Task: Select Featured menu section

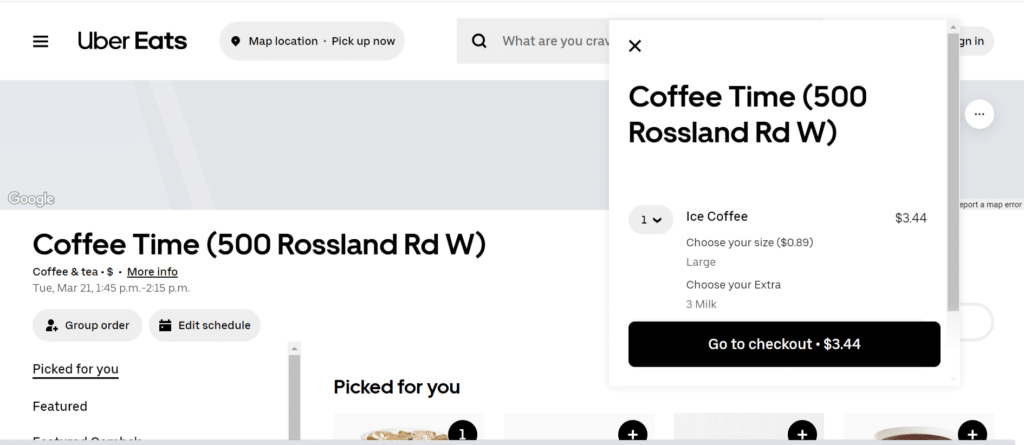Action: pos(60,406)
